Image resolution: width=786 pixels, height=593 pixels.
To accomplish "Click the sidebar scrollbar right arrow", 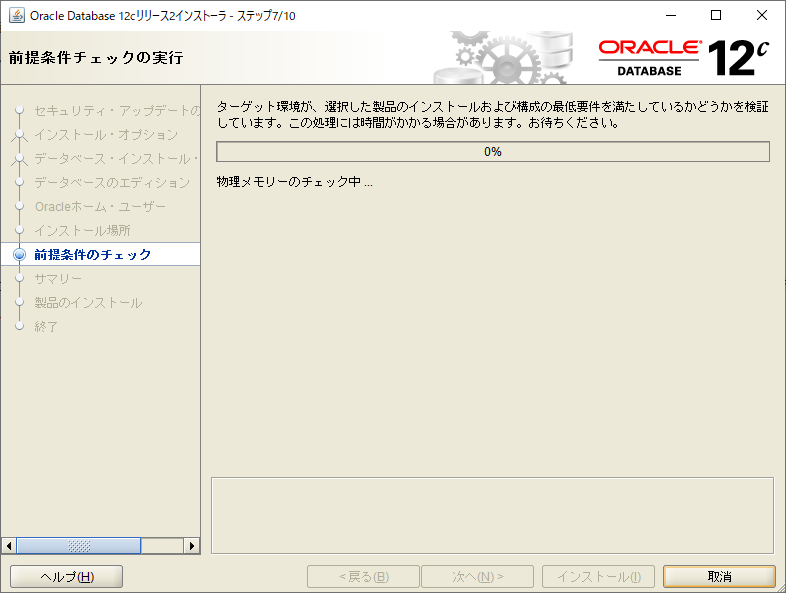I will [x=191, y=545].
